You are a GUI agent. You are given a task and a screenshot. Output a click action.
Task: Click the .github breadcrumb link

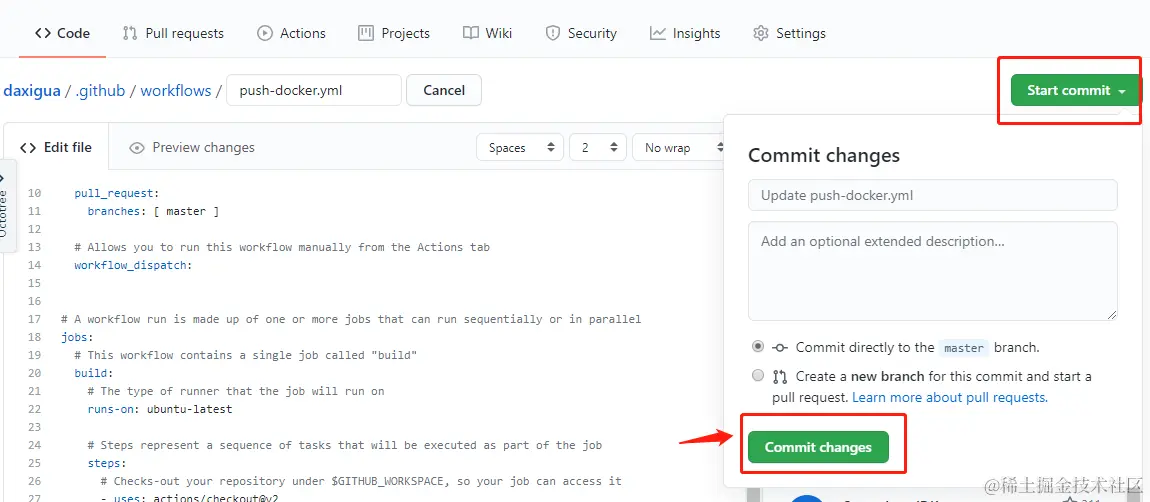[100, 91]
